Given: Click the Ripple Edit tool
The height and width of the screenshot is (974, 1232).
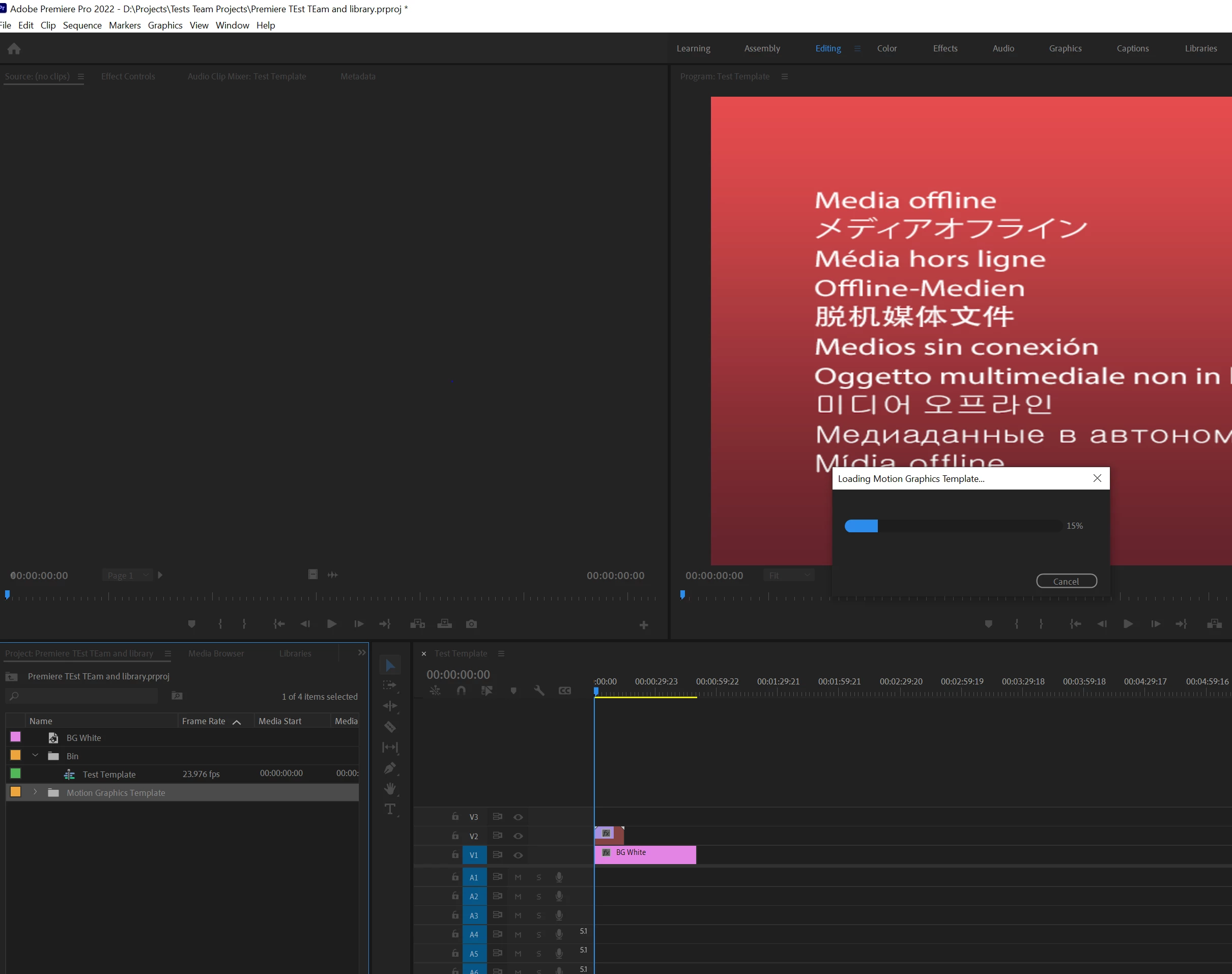Looking at the screenshot, I should click(390, 706).
